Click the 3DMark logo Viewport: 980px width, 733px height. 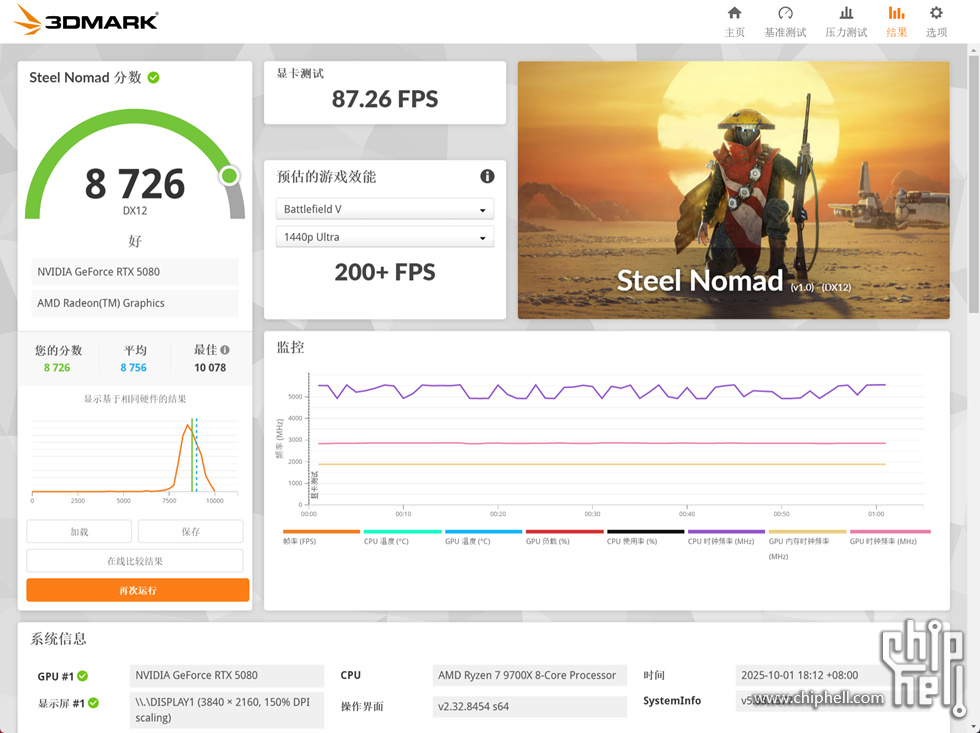pos(87,21)
